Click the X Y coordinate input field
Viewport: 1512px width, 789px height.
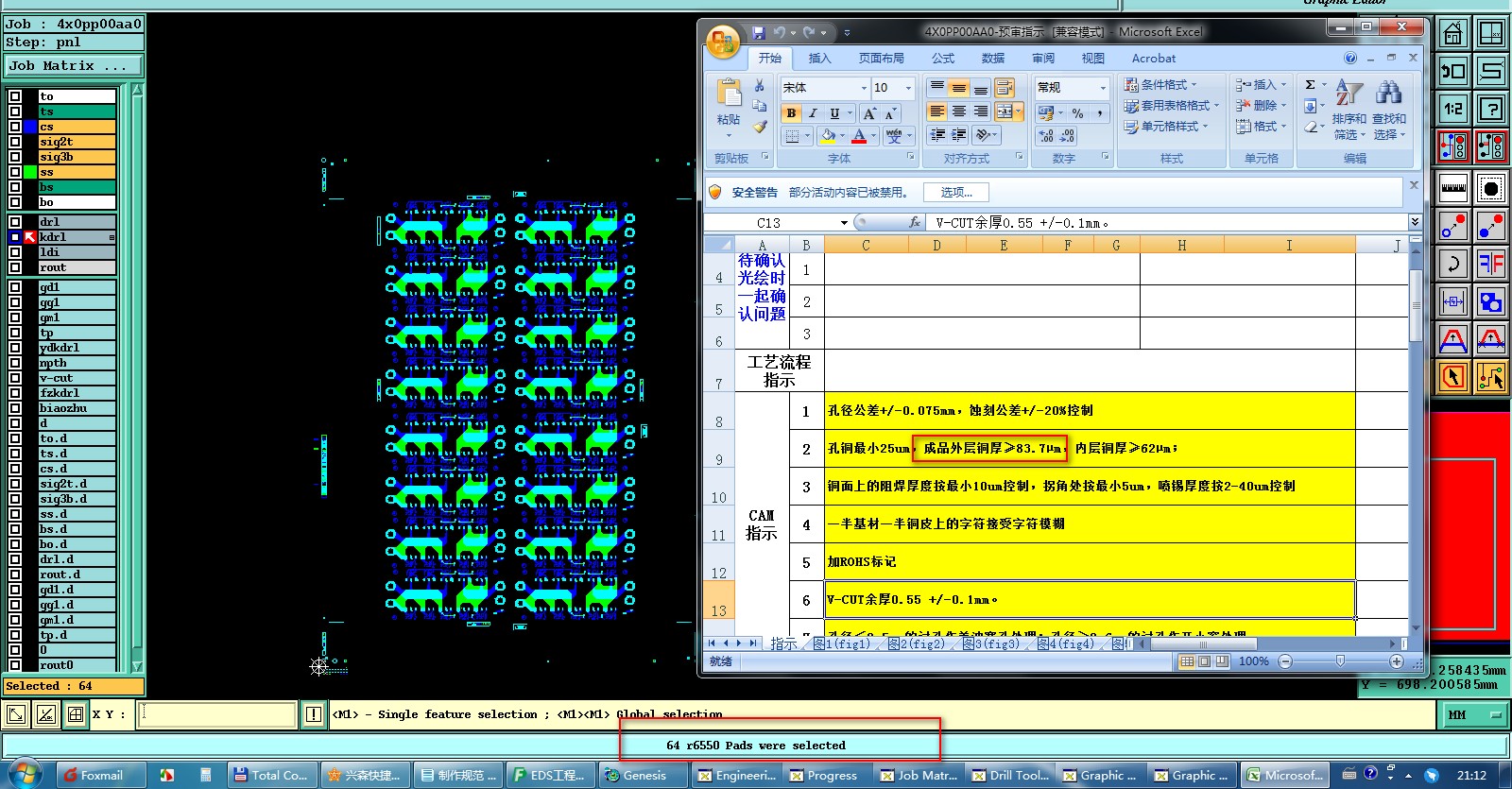(x=217, y=714)
